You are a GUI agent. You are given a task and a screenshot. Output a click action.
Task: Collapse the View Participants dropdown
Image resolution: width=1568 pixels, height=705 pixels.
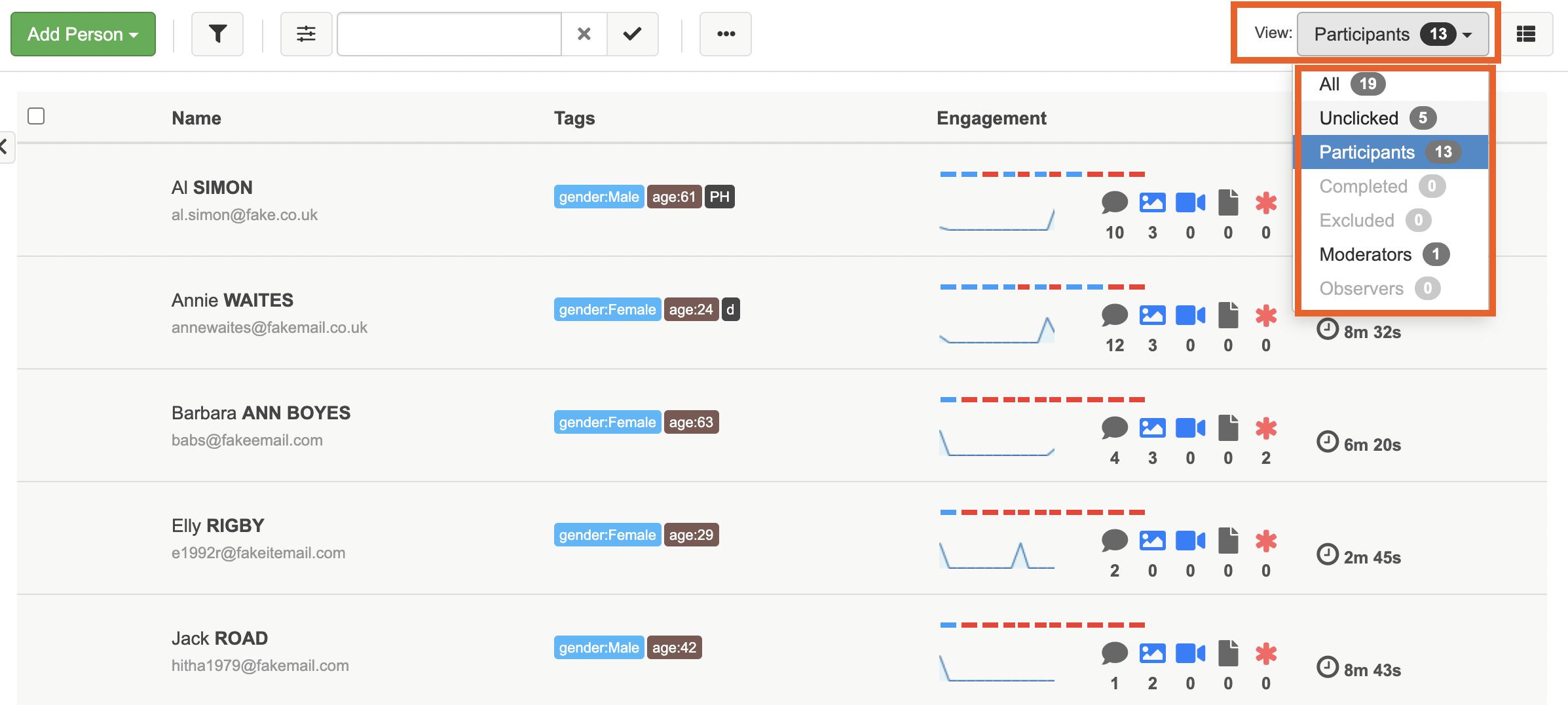1392,34
